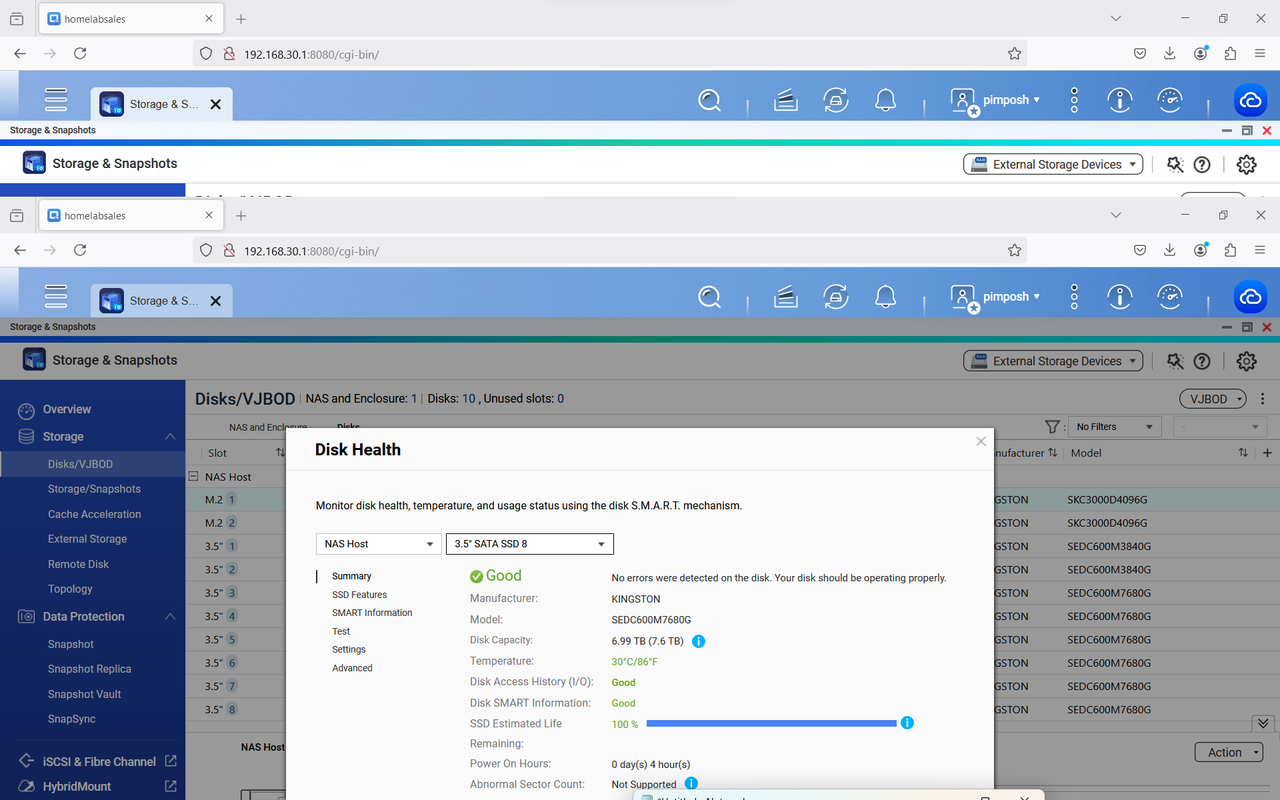This screenshot has width=1280, height=800.
Task: Open the vertical dots More menu in front window header
Action: point(1074,296)
